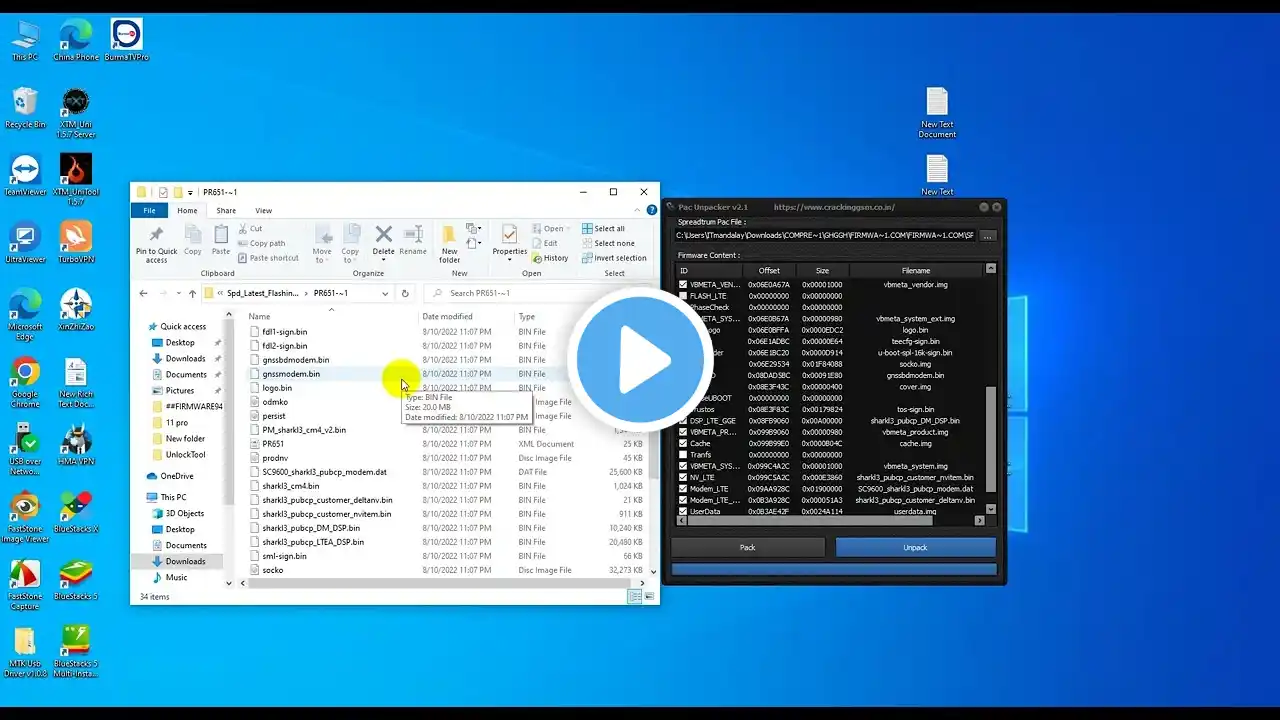Viewport: 1280px width, 720px height.
Task: Click the Up one level arrow in Explorer
Action: click(192, 293)
